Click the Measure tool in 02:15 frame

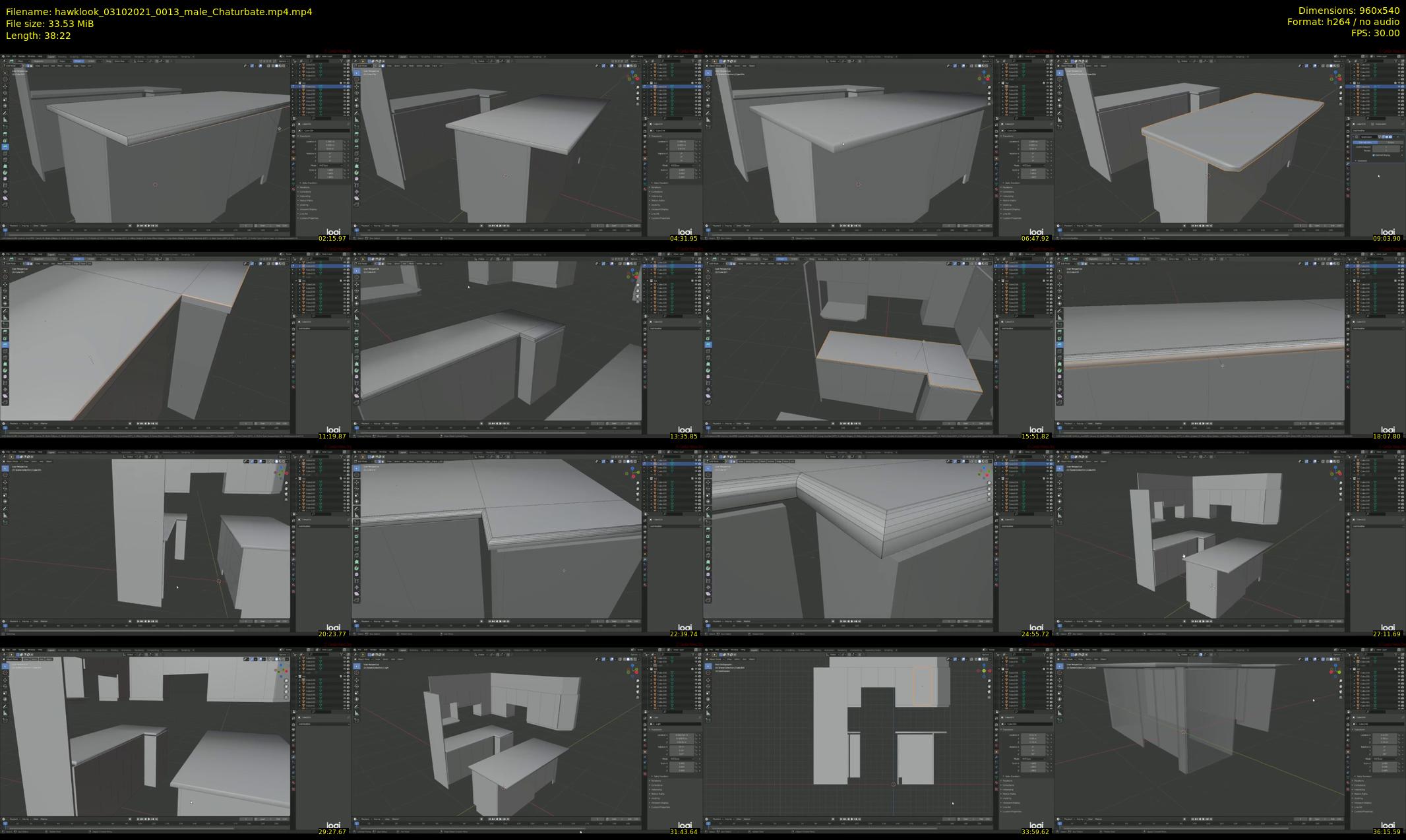5,120
